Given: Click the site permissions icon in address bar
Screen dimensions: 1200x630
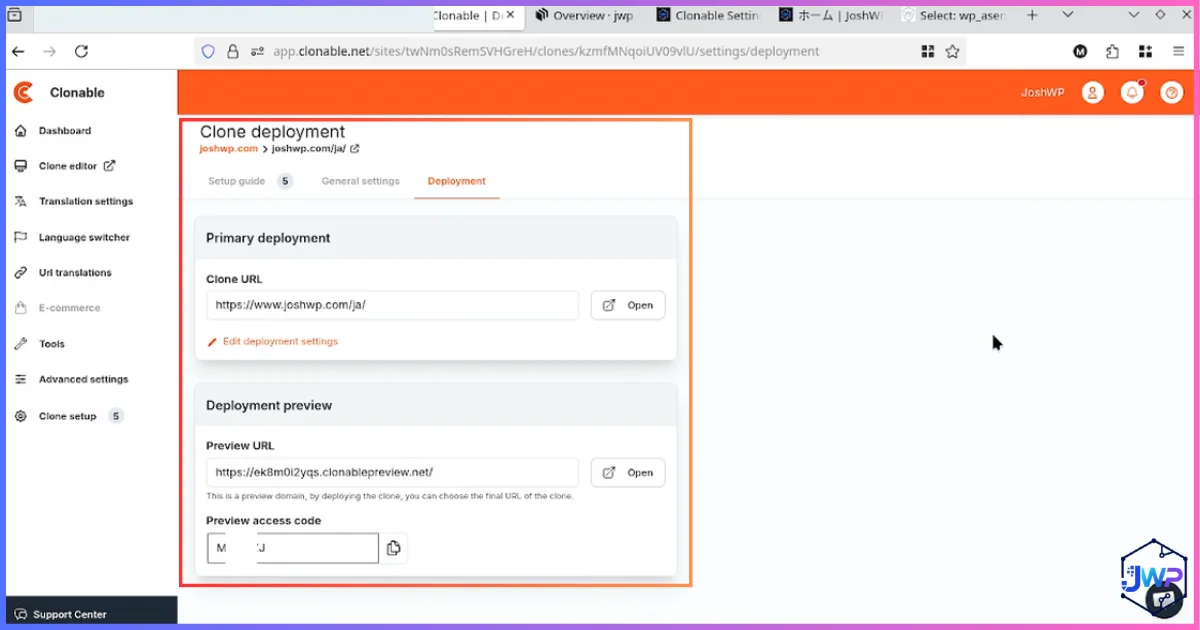Looking at the screenshot, I should 257,51.
